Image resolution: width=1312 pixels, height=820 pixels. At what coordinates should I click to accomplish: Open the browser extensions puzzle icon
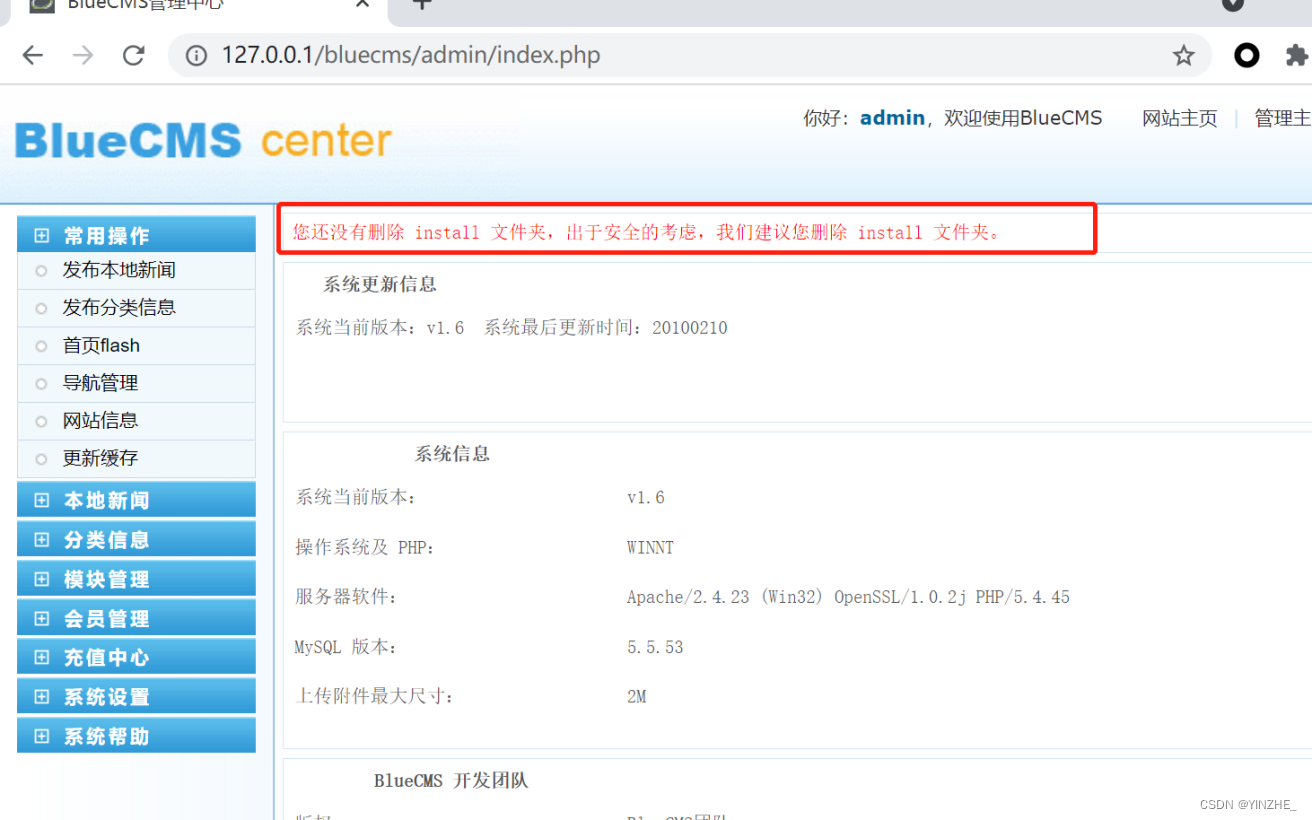point(1295,55)
